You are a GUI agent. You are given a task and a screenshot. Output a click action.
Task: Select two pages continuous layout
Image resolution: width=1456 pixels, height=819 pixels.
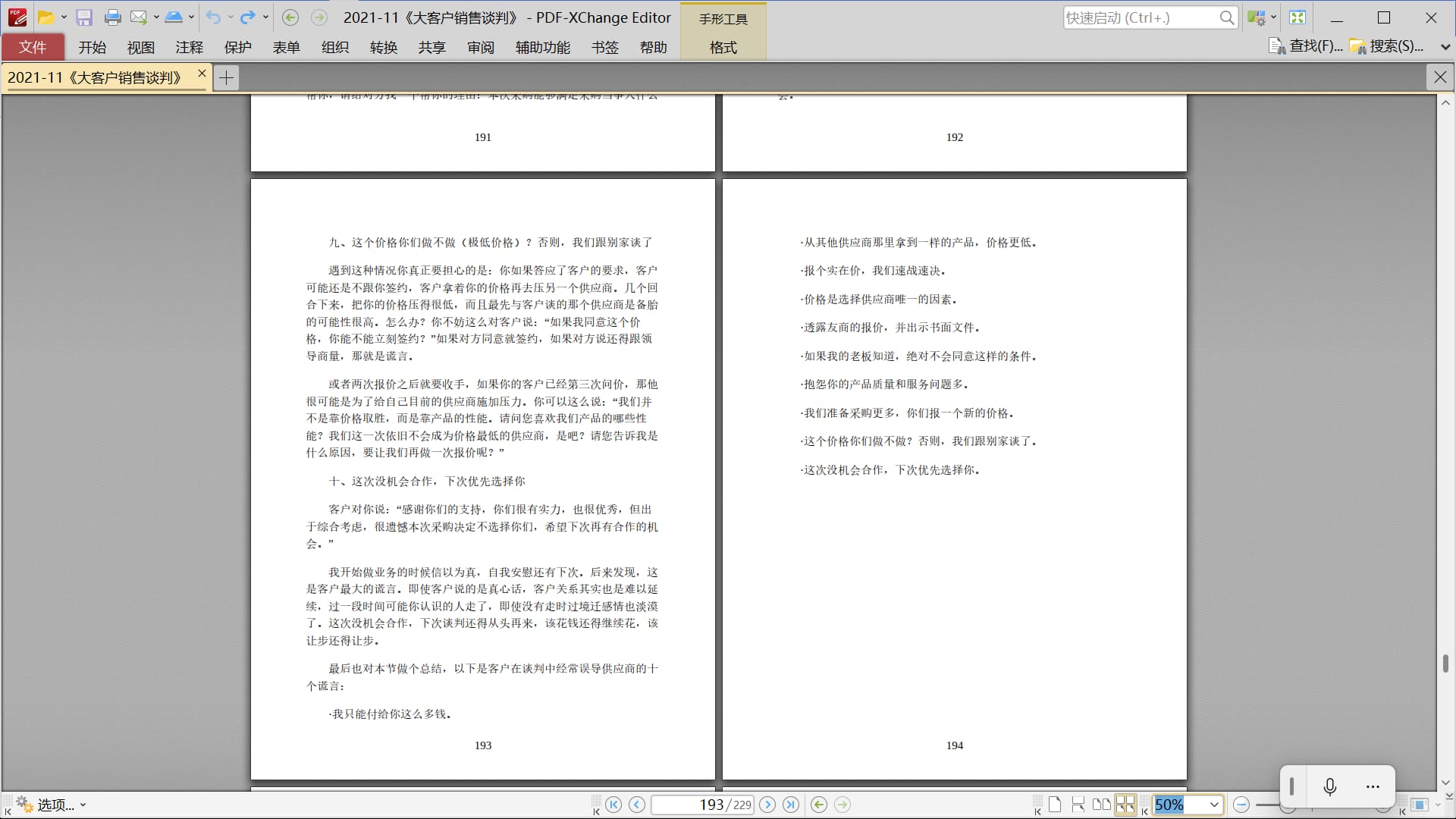[1125, 805]
